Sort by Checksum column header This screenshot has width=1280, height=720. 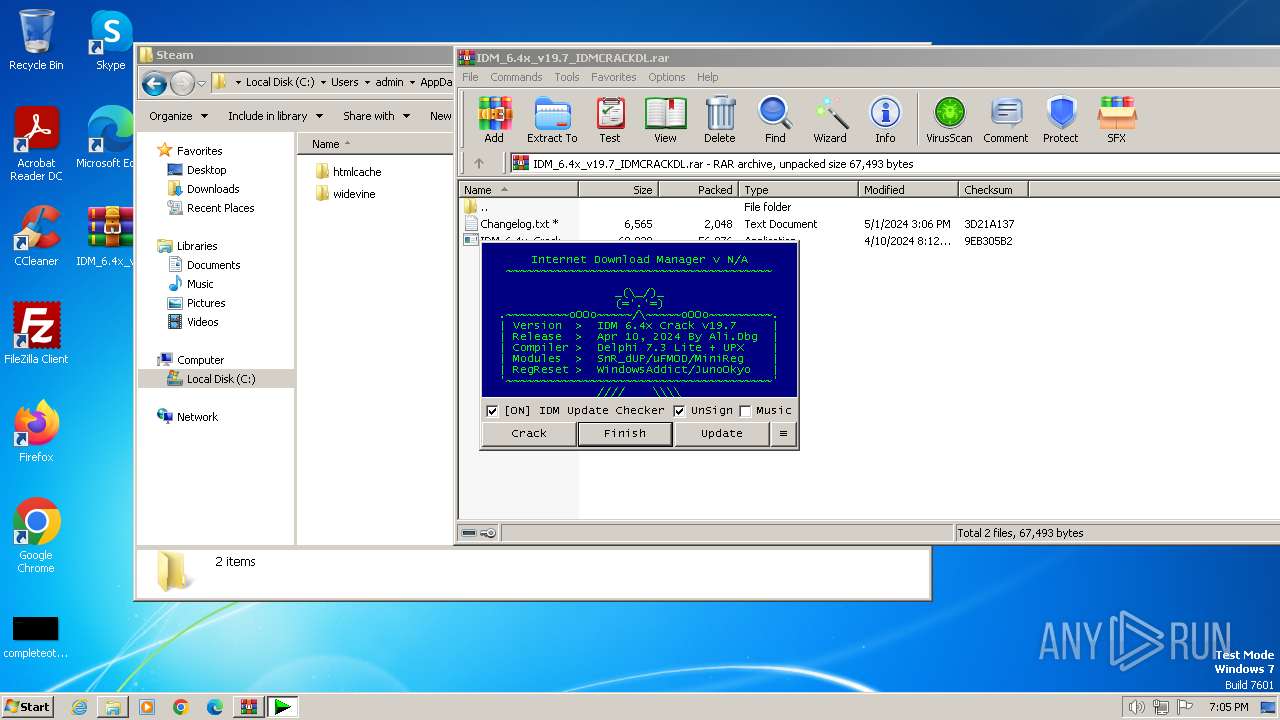[993, 190]
